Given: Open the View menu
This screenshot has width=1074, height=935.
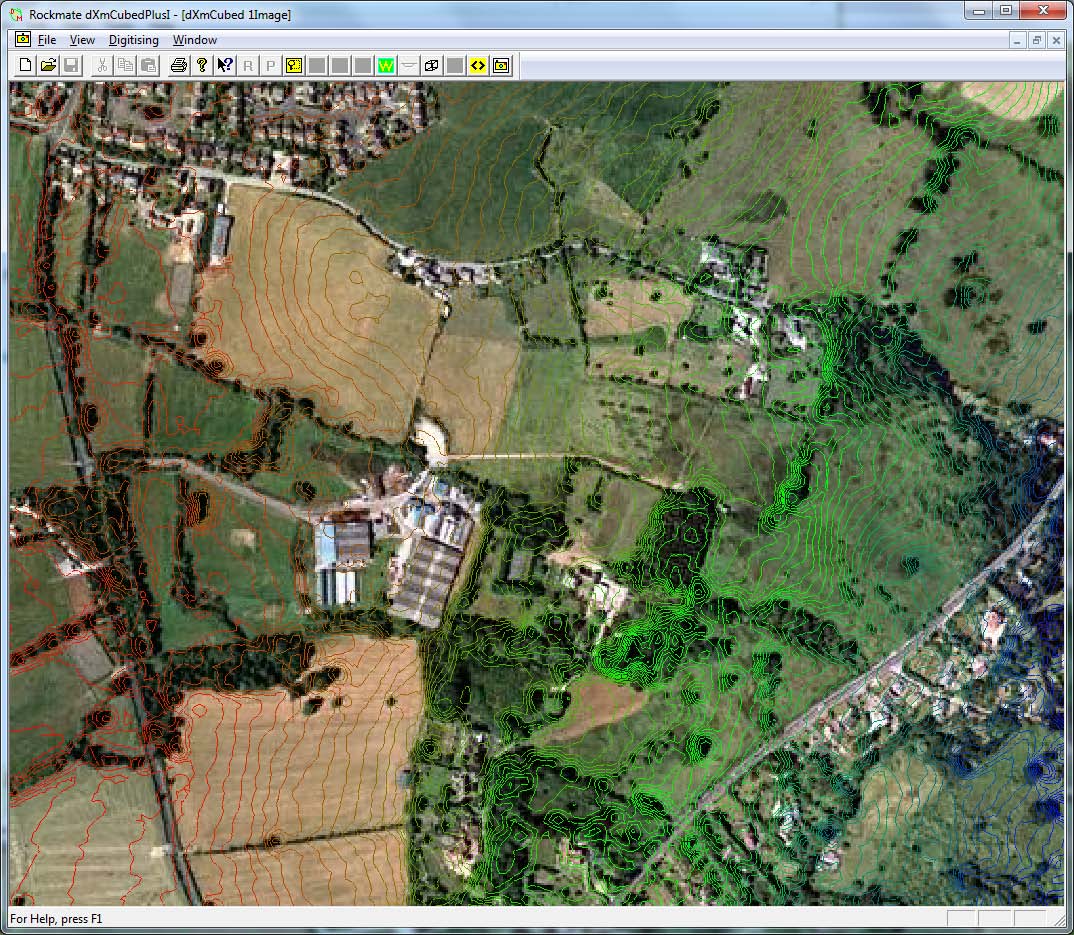Looking at the screenshot, I should [82, 40].
